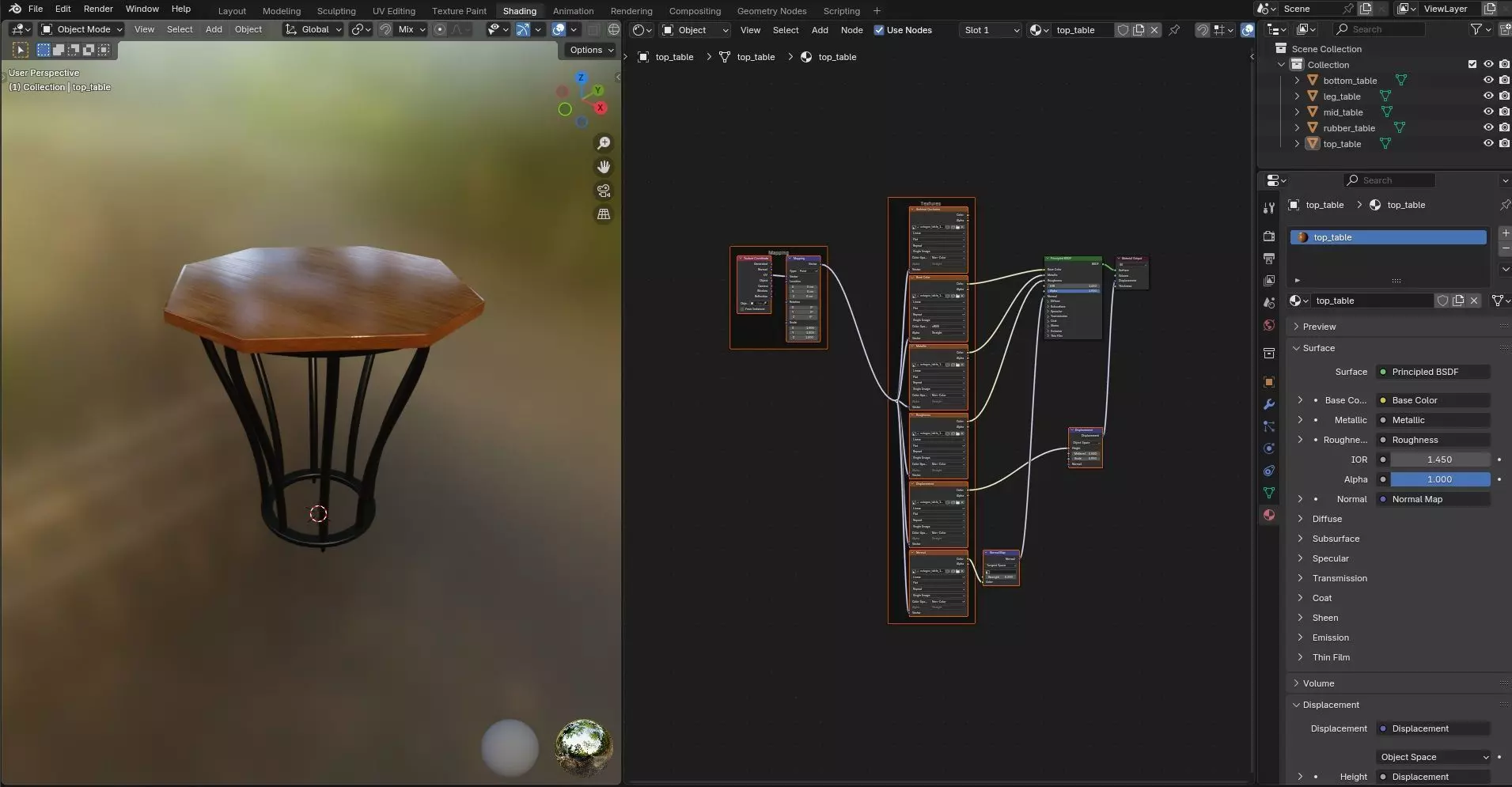Expand the Subsurface panel
1512x787 pixels.
coord(1336,539)
